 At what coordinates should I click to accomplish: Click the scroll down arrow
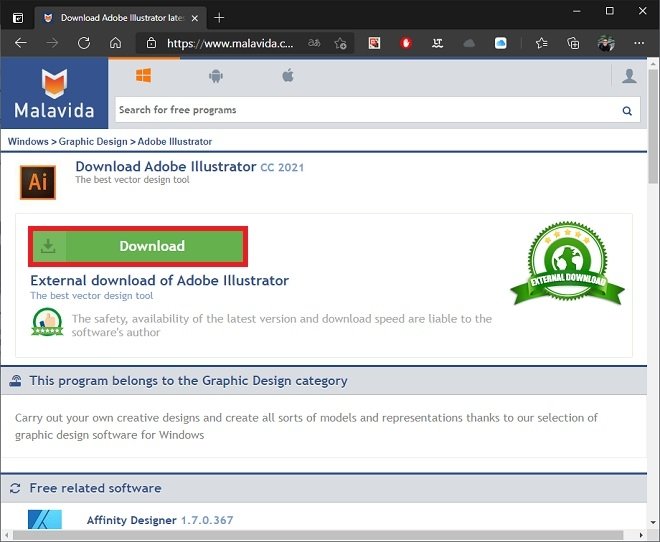point(653,522)
